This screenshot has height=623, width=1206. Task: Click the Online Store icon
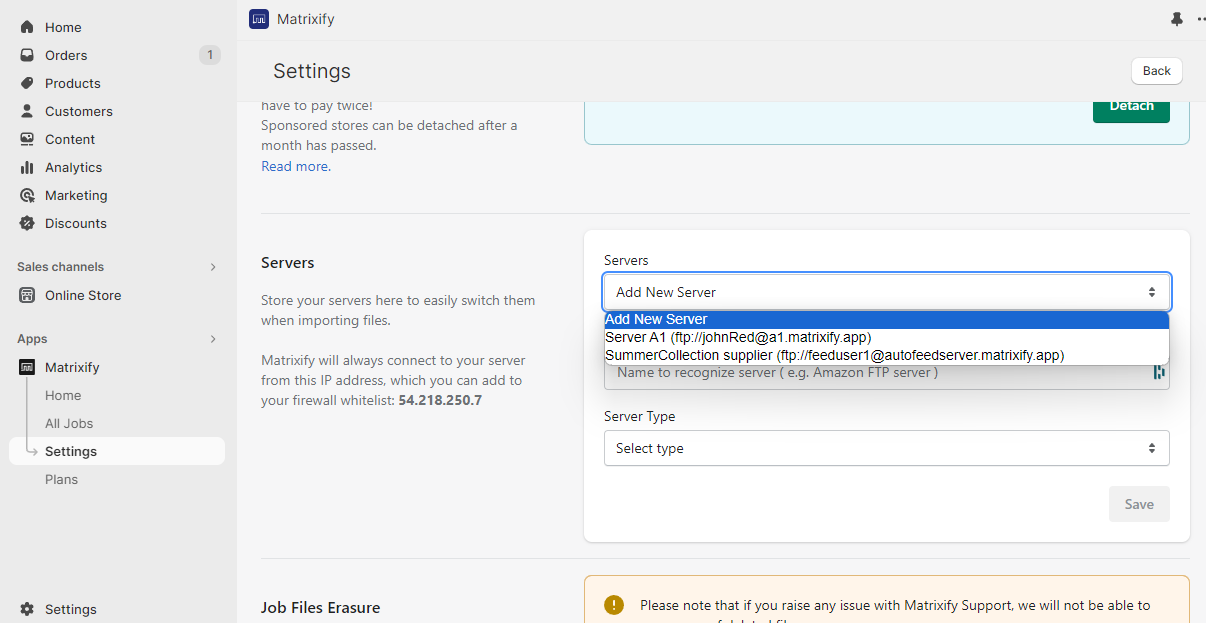tap(27, 295)
